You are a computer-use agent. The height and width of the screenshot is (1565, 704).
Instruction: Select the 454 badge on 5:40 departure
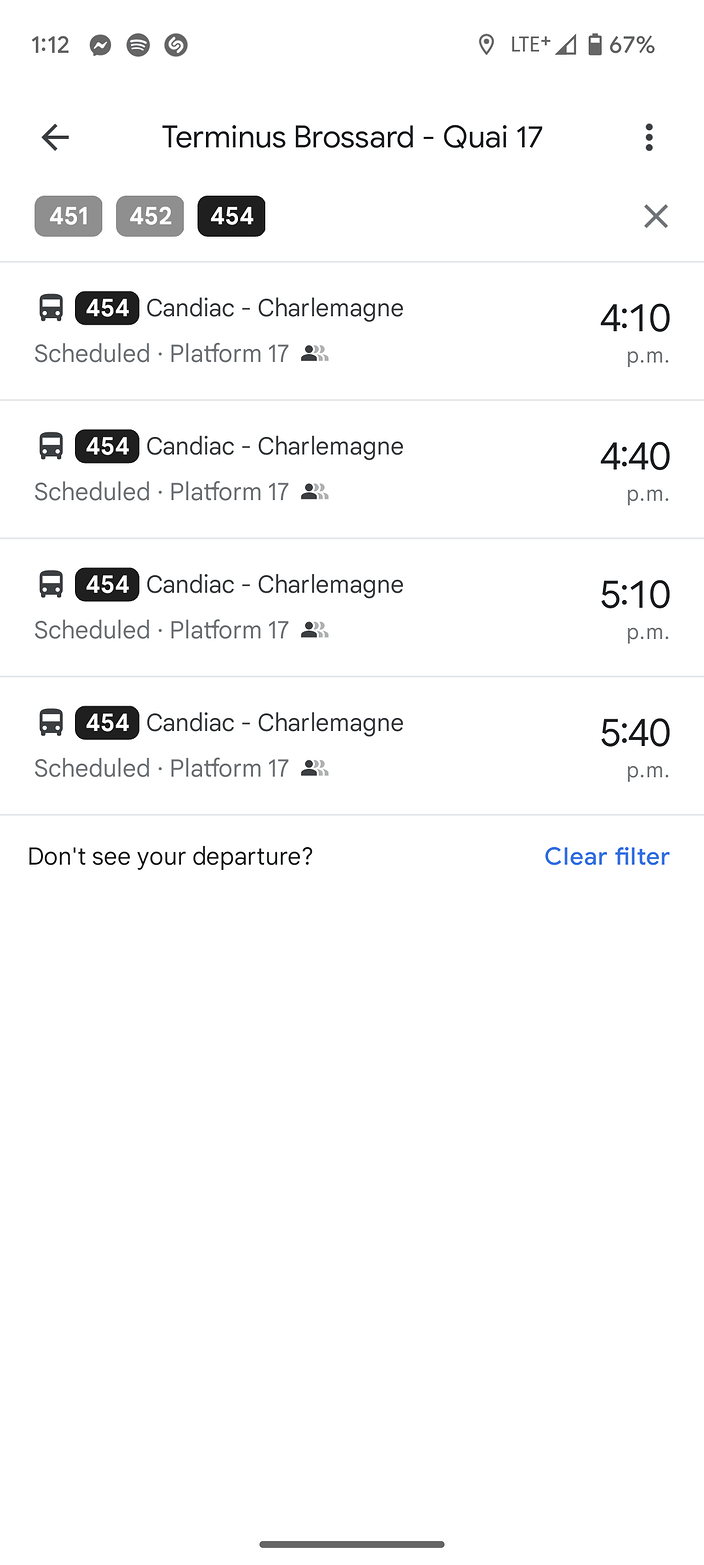pos(107,723)
